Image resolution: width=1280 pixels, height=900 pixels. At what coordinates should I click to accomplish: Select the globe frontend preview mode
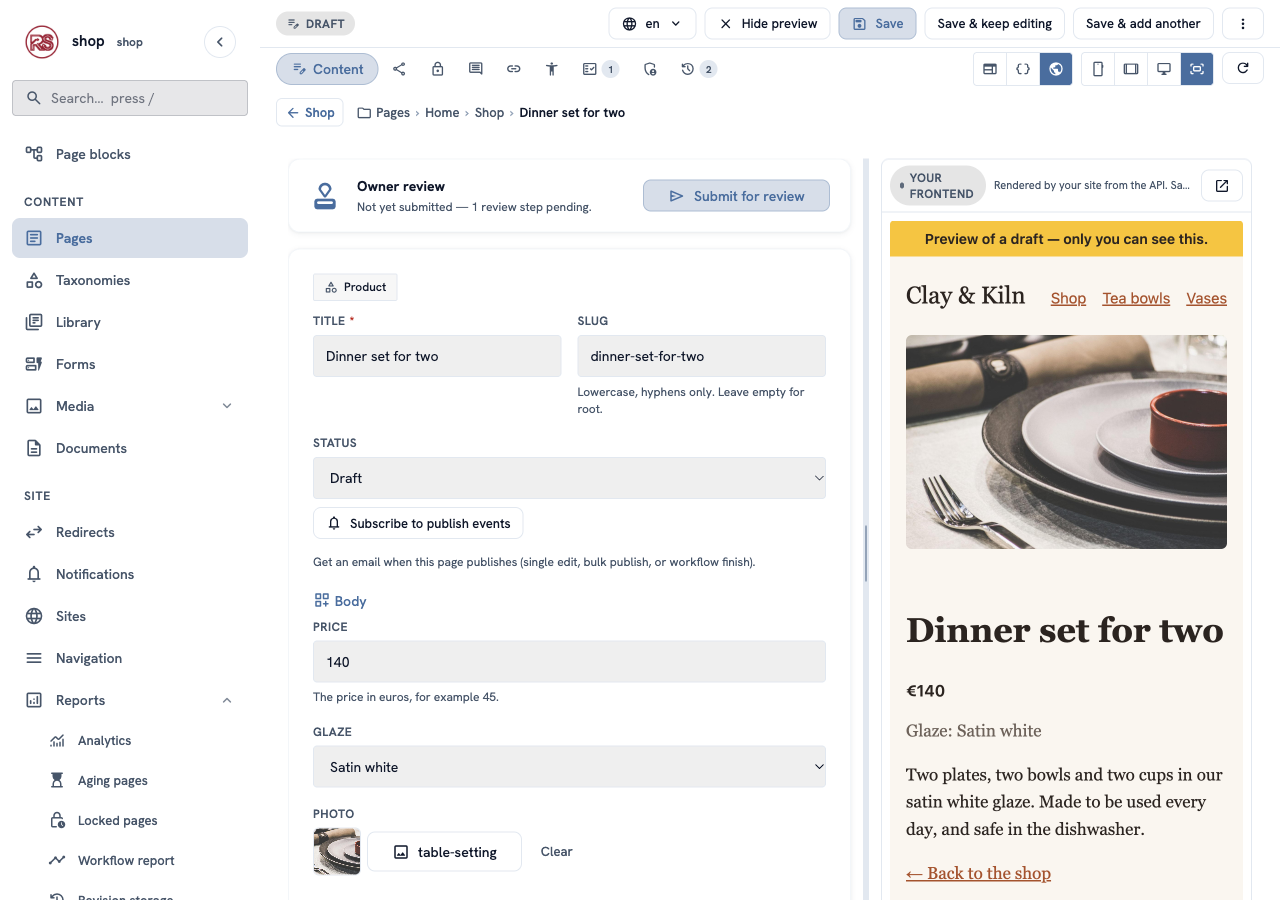[1056, 69]
